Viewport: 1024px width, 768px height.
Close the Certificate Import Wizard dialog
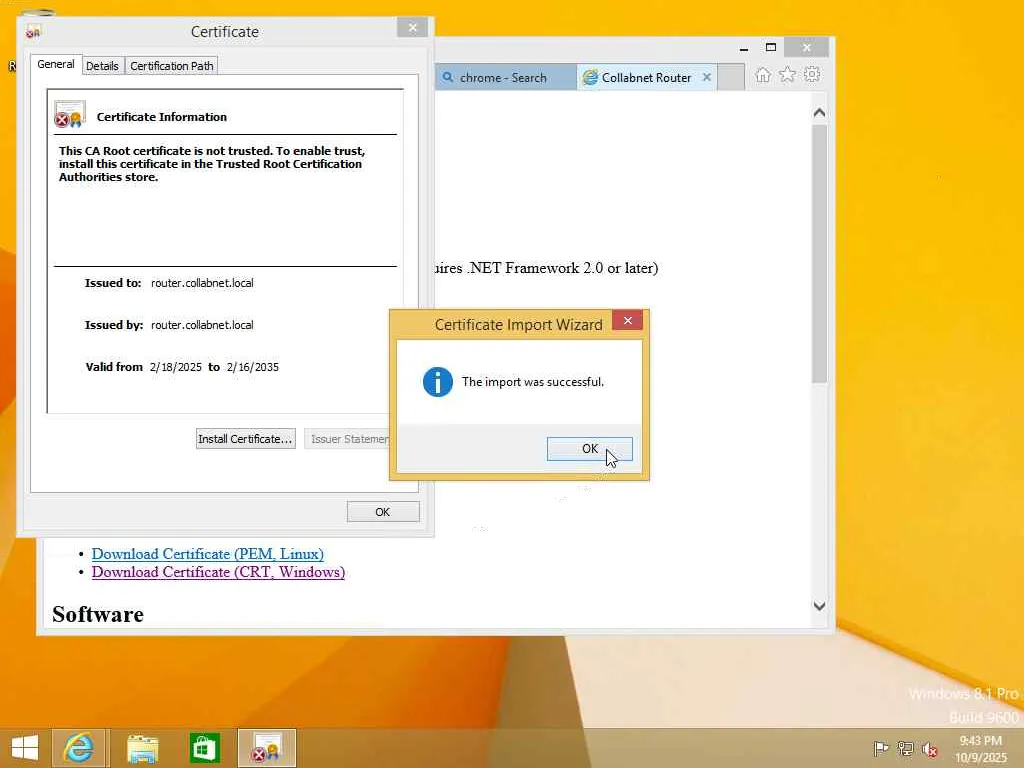tap(627, 321)
